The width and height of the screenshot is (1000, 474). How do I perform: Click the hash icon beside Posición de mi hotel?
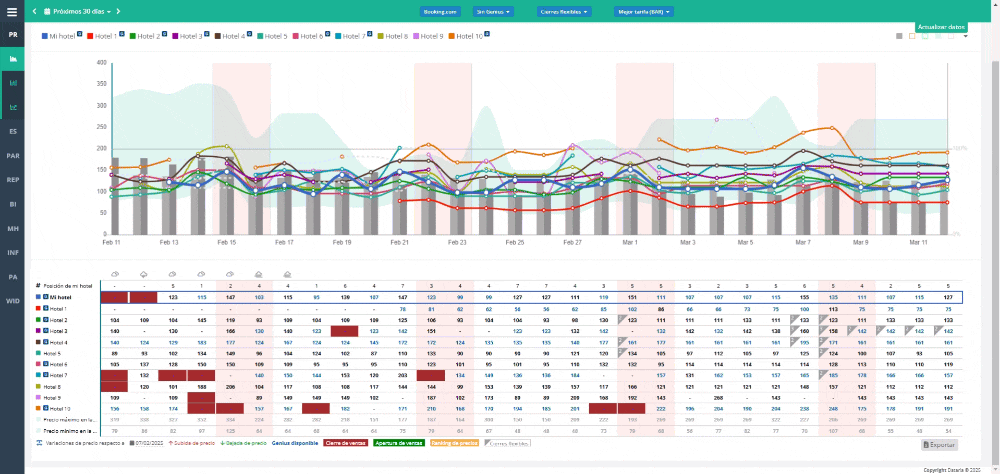[38, 286]
